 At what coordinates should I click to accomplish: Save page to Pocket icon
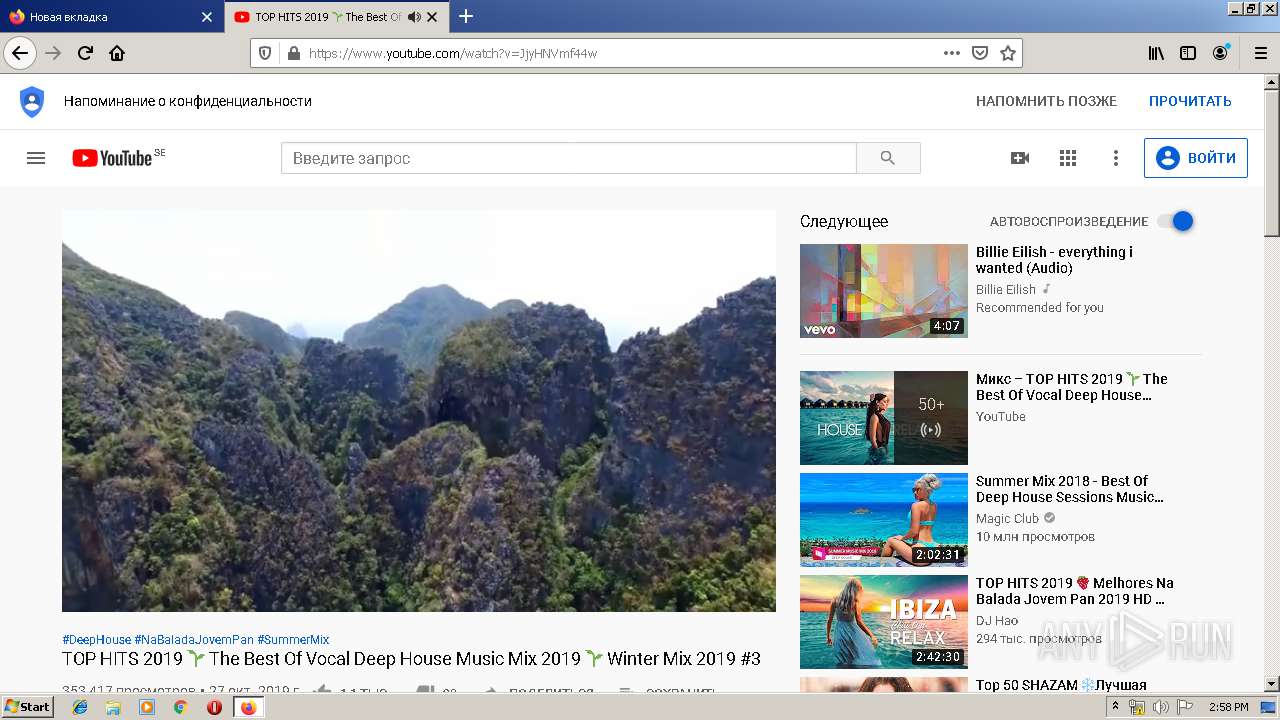pyautogui.click(x=980, y=53)
